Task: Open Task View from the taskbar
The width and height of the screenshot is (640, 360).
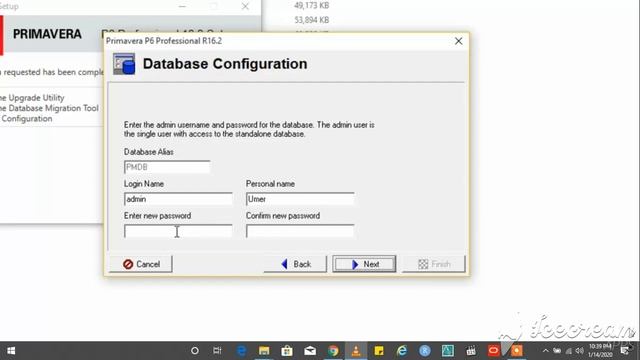Action: (217, 351)
